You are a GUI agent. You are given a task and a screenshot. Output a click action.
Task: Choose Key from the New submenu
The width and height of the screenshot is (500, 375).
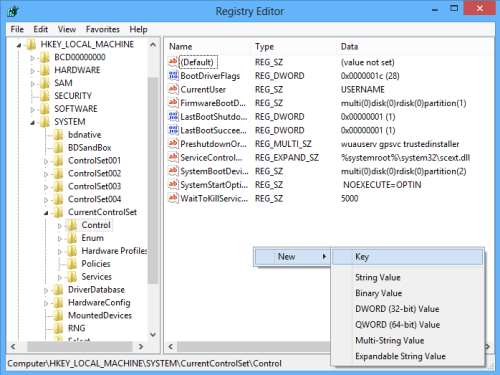tap(407, 257)
